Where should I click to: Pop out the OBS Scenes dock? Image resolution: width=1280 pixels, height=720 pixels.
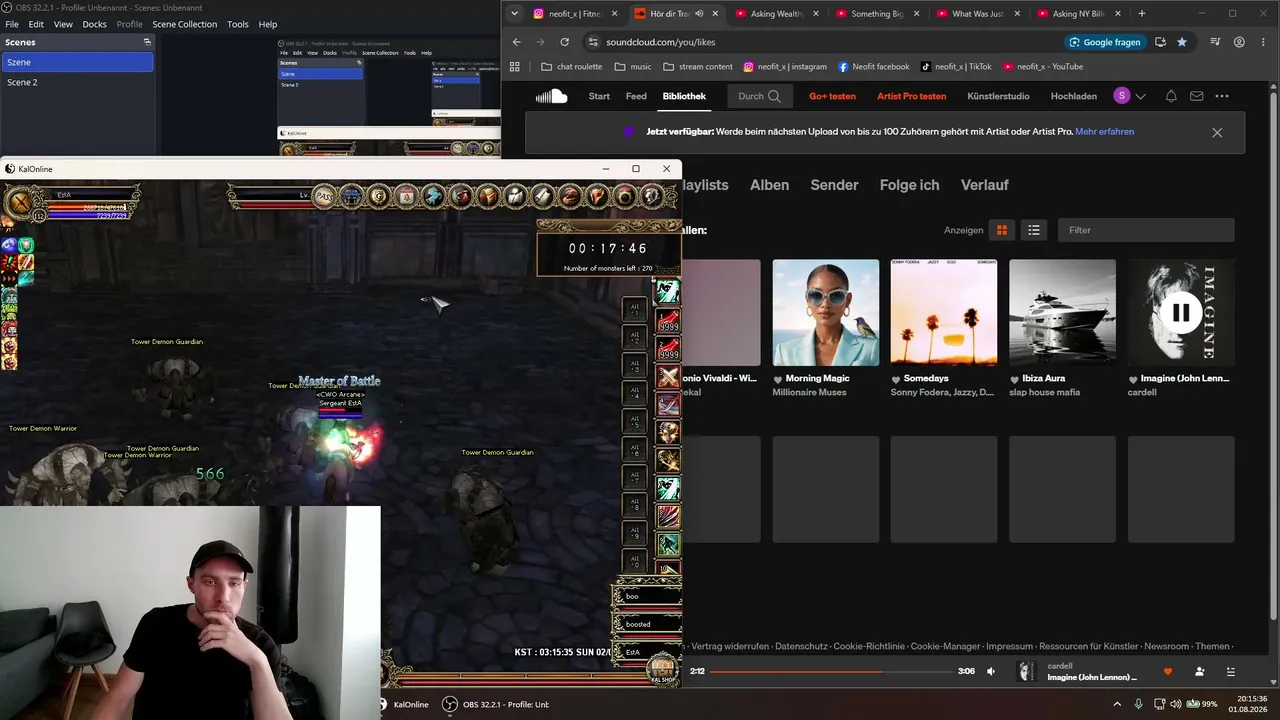pyautogui.click(x=147, y=42)
